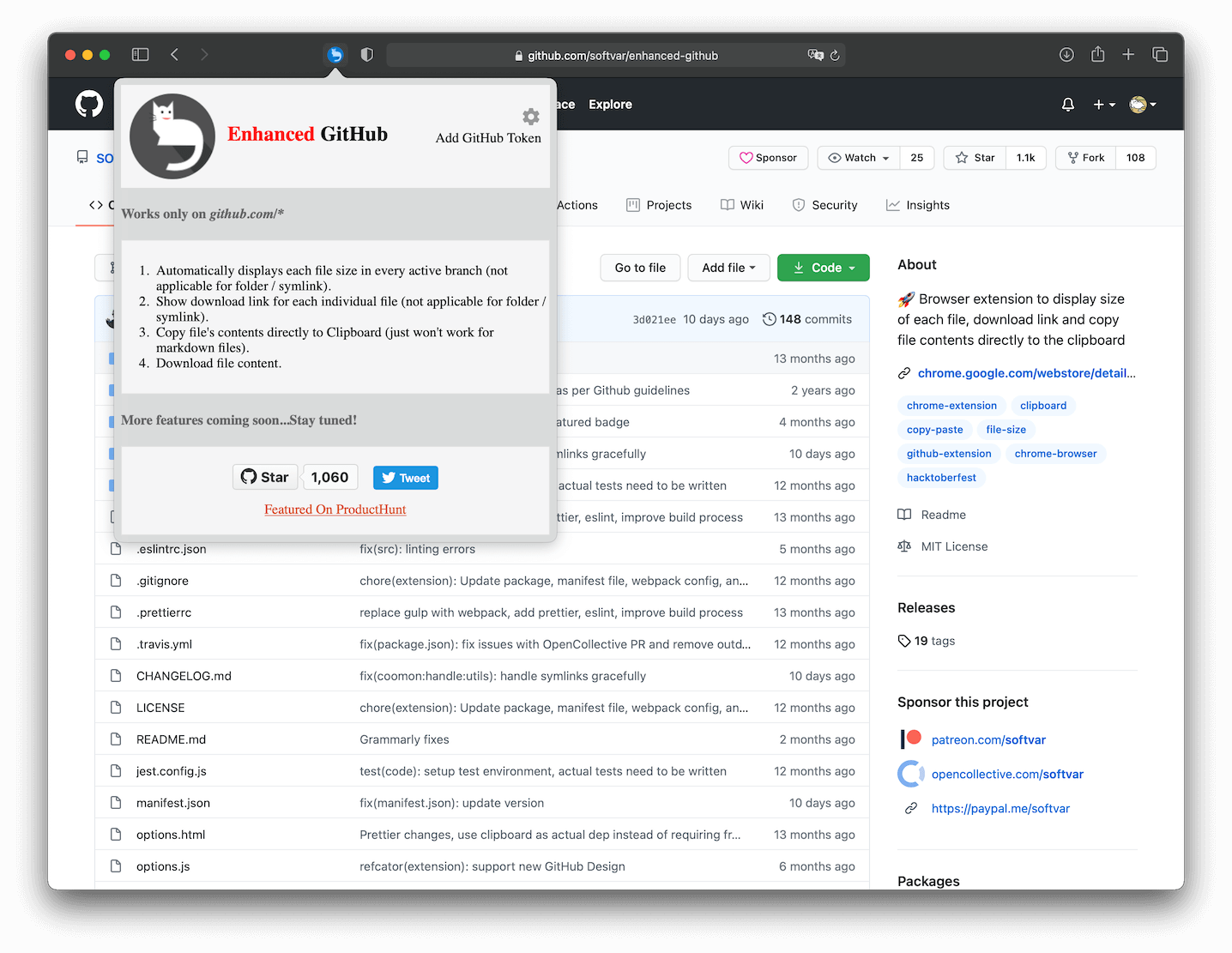Click the tags icon under Releases

click(904, 641)
